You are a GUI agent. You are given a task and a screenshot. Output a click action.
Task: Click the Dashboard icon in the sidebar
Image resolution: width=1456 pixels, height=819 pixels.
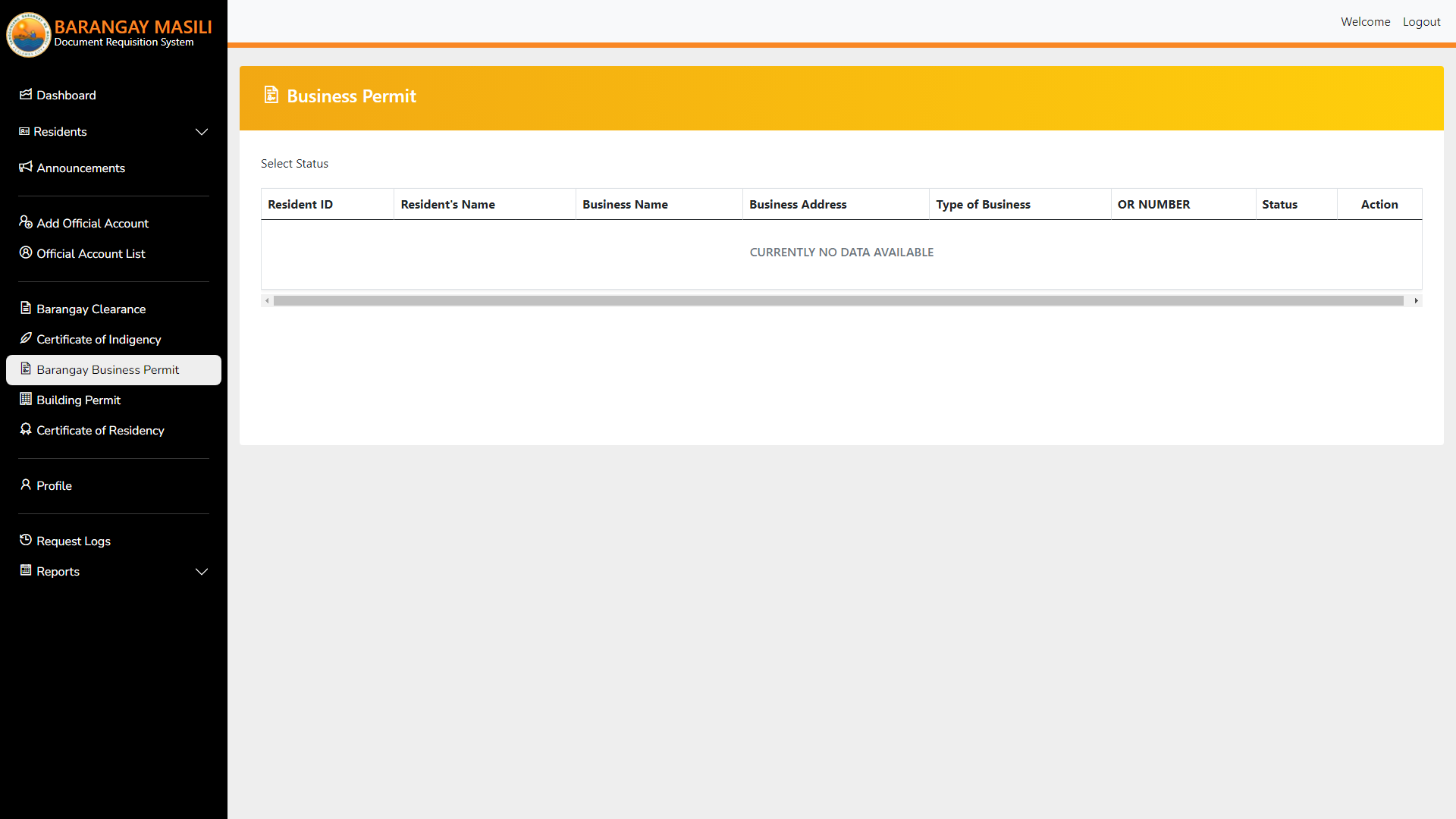[x=26, y=95]
